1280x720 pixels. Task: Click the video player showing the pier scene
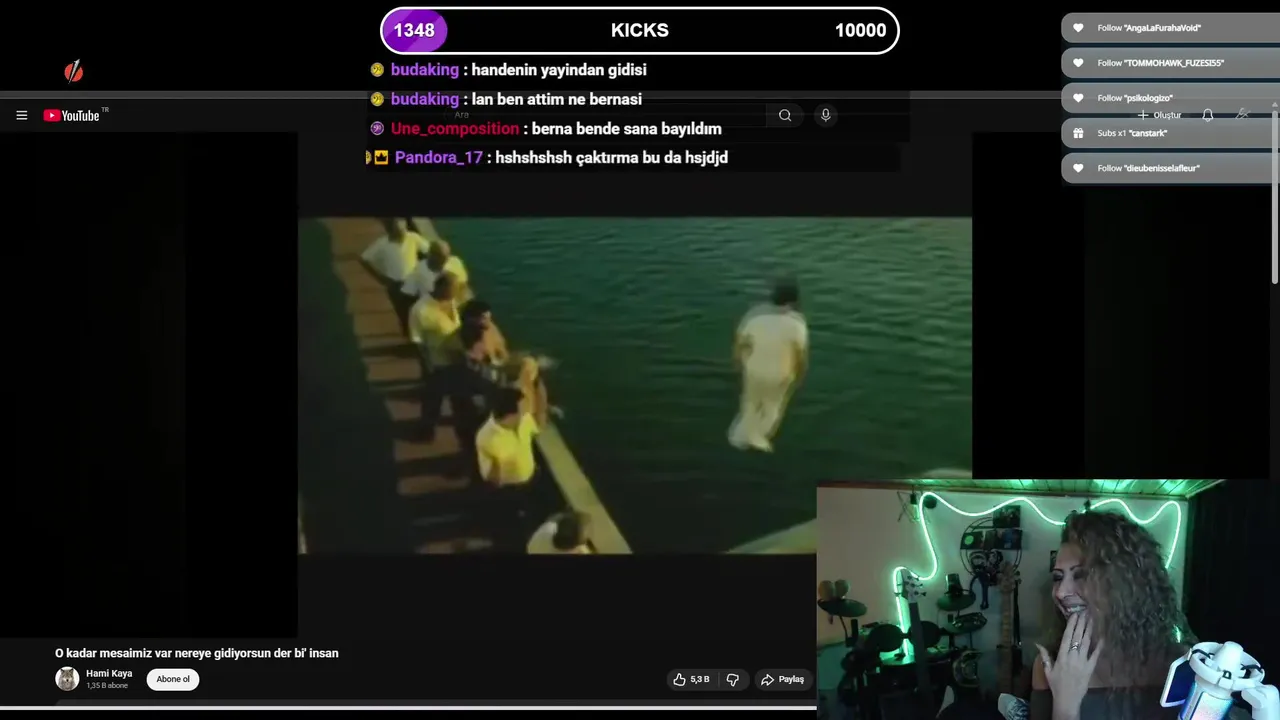[634, 385]
